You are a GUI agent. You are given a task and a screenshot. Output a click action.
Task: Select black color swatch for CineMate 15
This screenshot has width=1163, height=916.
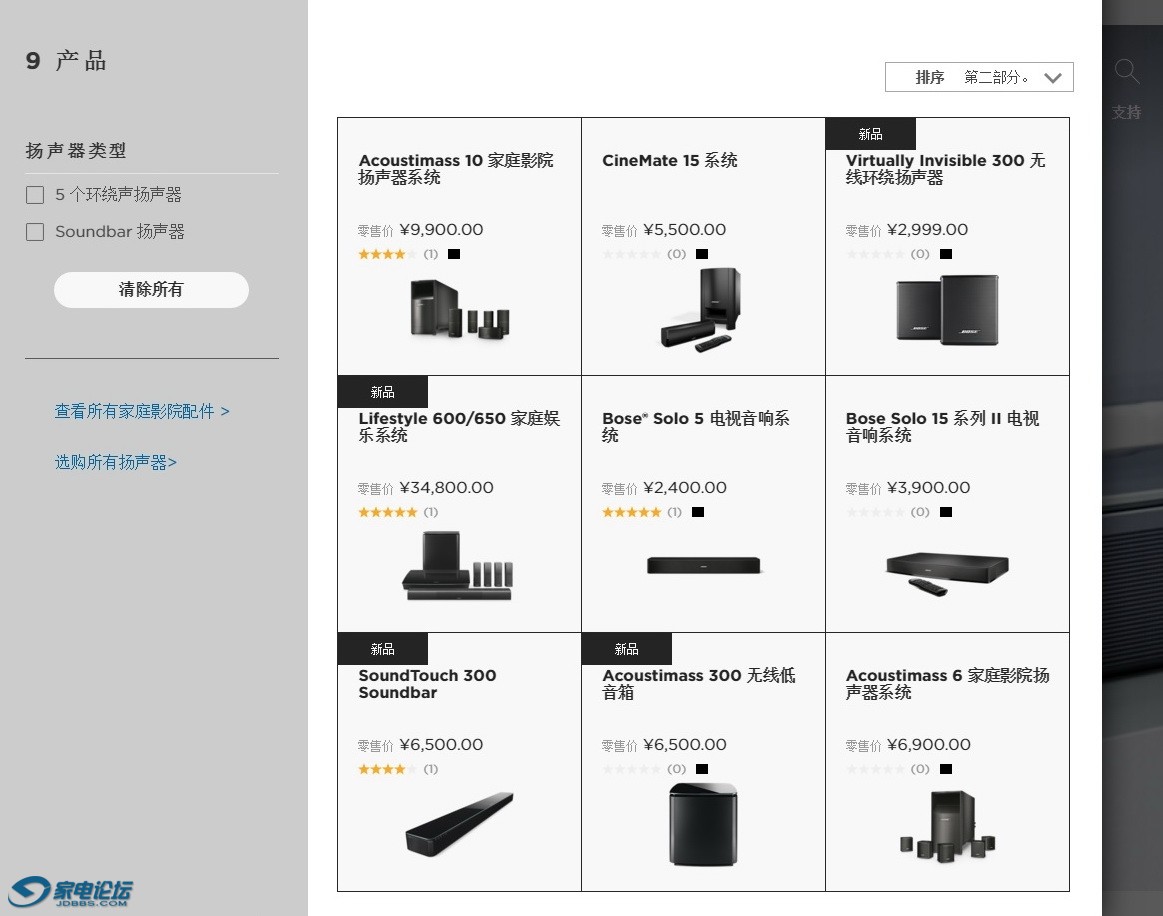click(x=702, y=254)
